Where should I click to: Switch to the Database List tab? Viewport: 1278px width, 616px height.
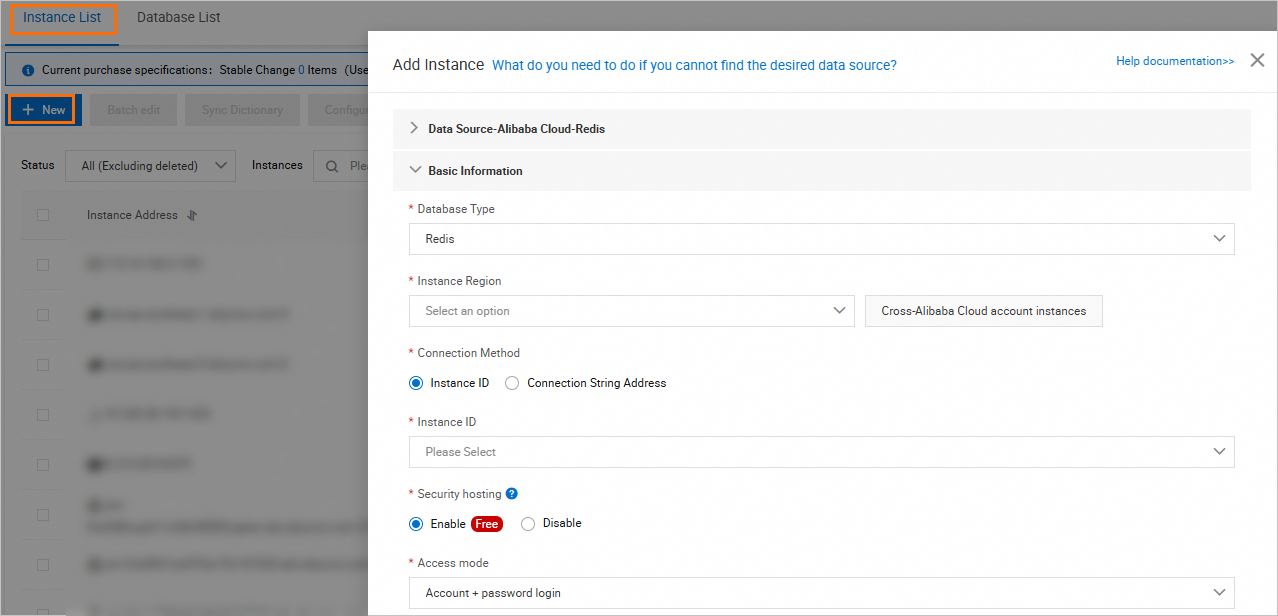click(178, 17)
